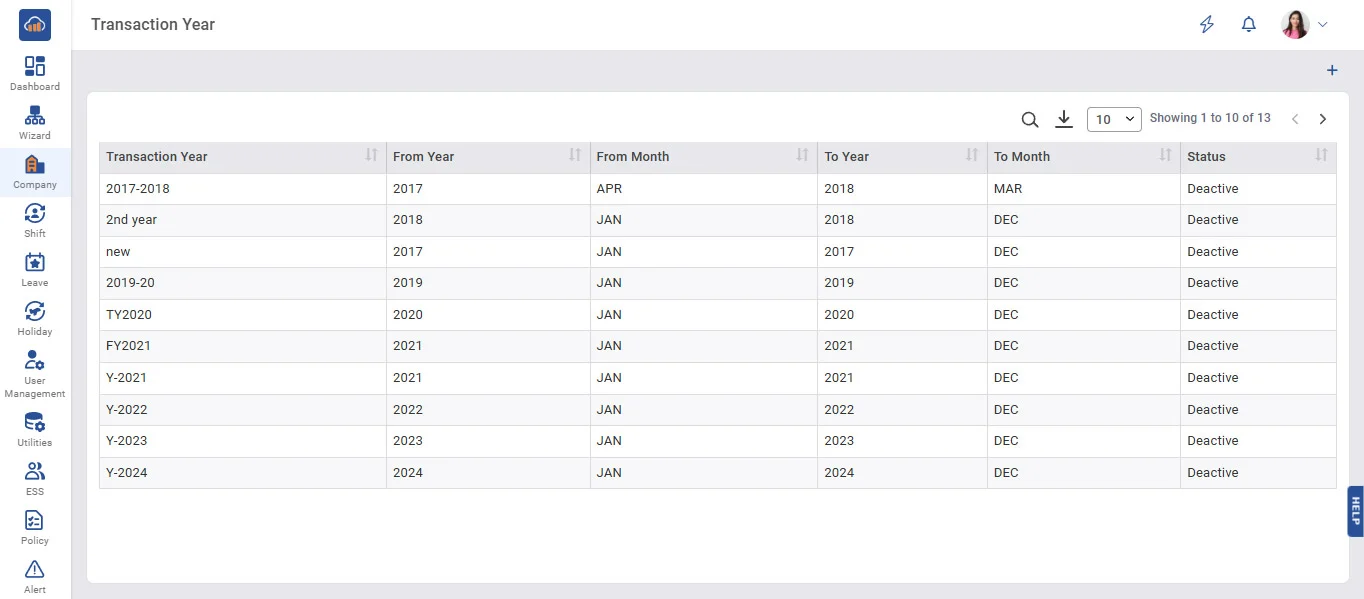Viewport: 1364px width, 599px height.
Task: Open the Company menu in sidebar
Action: pyautogui.click(x=35, y=172)
